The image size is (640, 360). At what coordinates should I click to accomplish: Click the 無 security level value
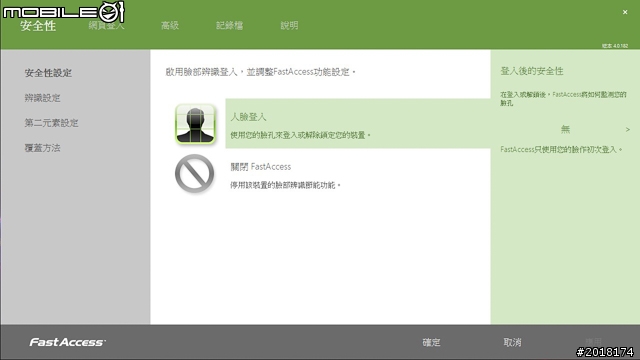565,129
